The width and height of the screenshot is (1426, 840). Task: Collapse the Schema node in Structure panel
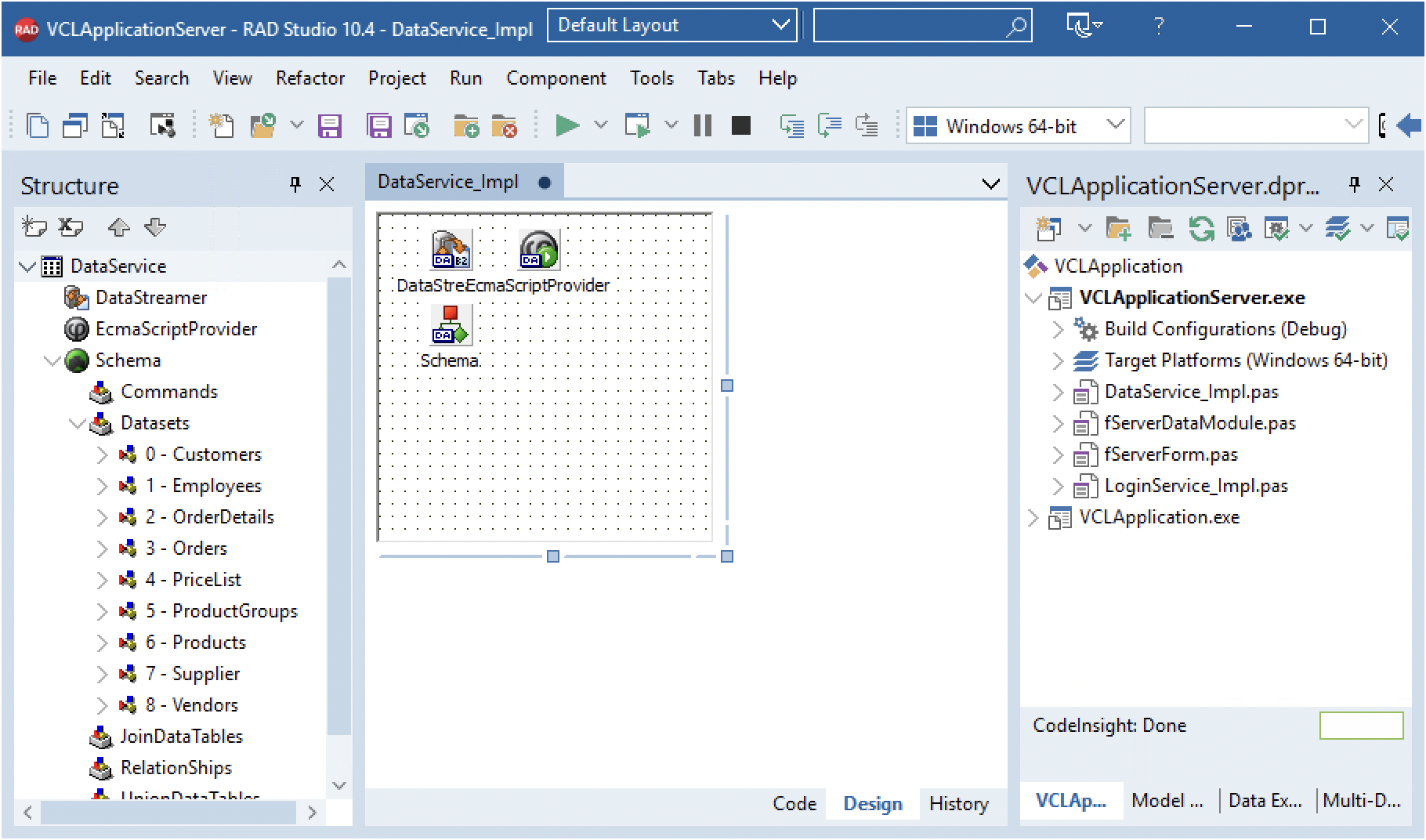(53, 360)
